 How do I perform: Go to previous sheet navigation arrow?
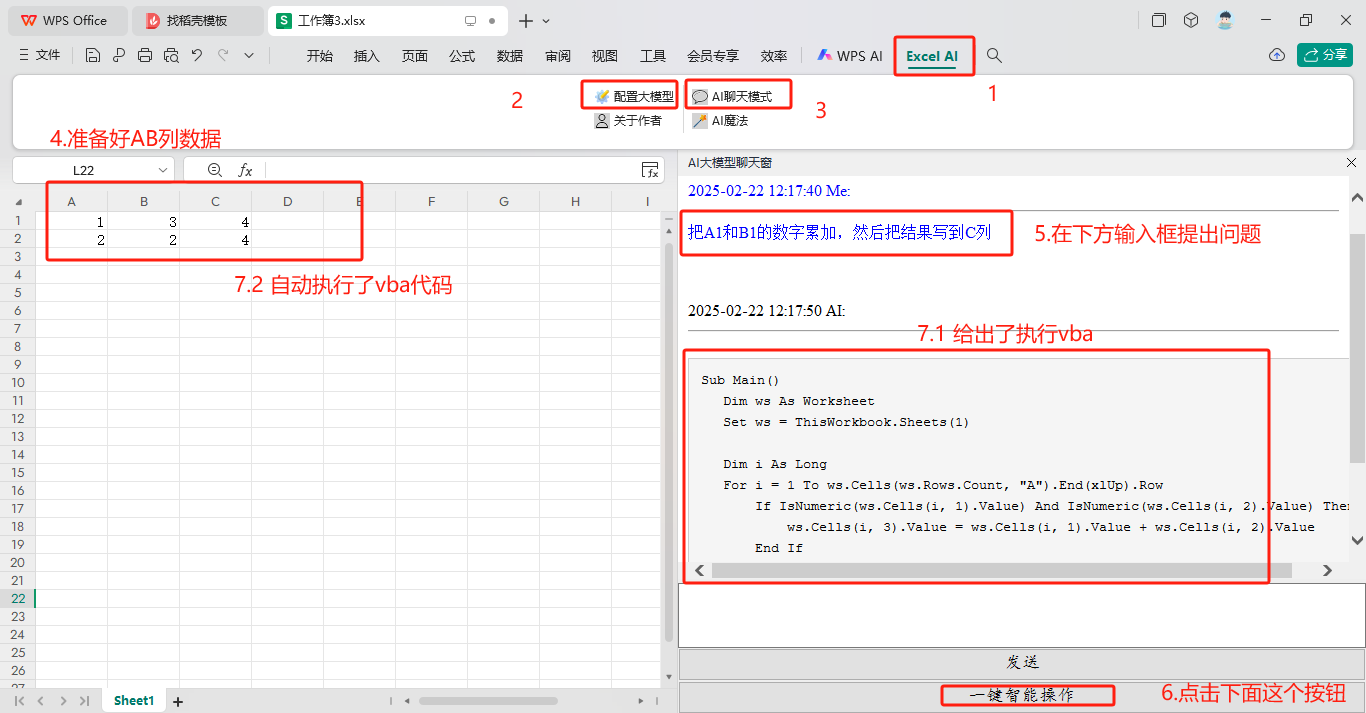[x=41, y=701]
